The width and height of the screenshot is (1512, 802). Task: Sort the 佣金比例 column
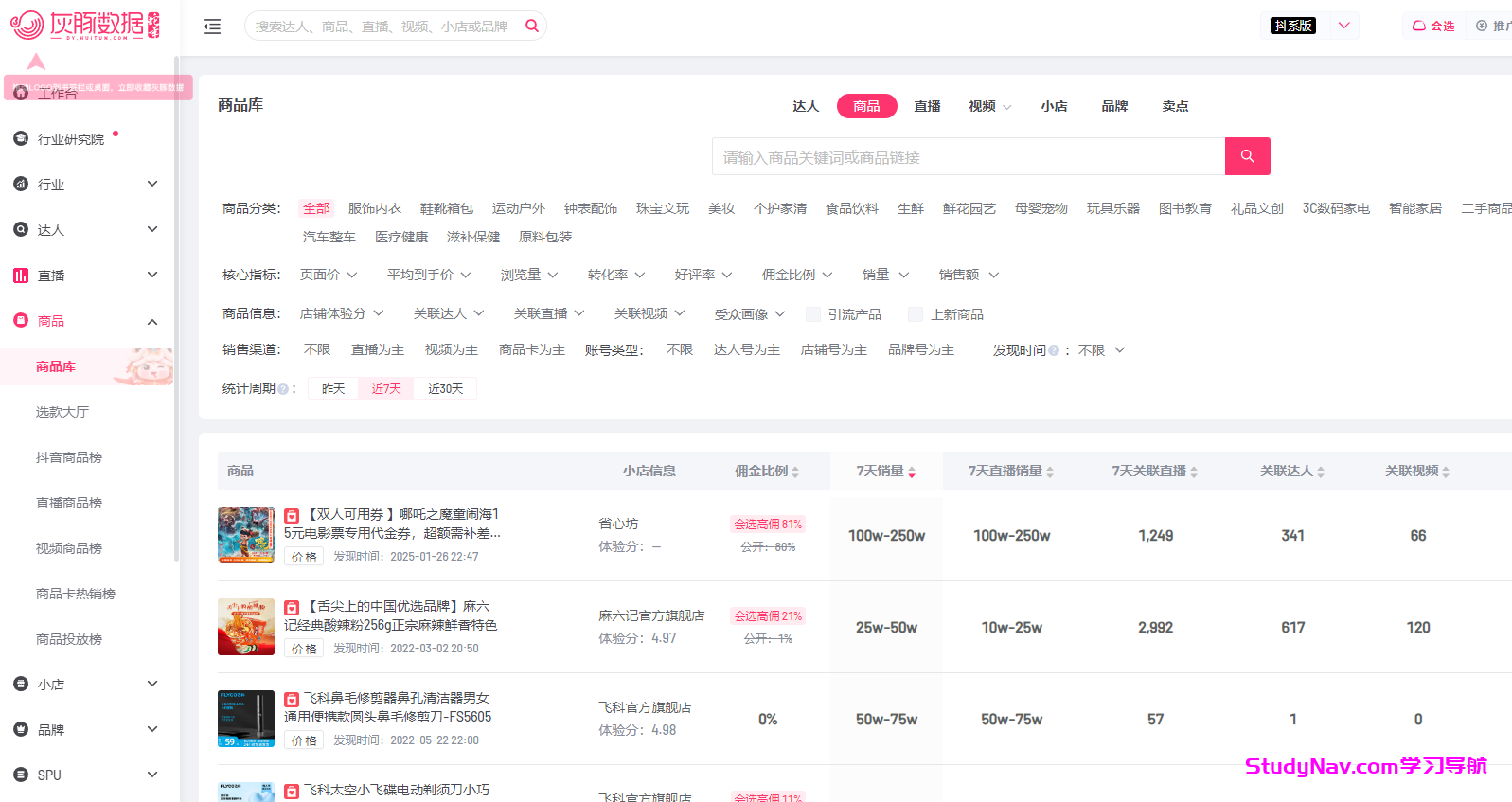click(x=795, y=472)
